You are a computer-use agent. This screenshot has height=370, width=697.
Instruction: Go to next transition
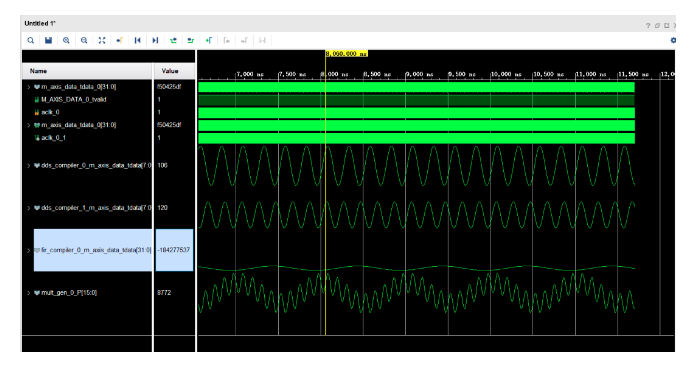[x=191, y=40]
